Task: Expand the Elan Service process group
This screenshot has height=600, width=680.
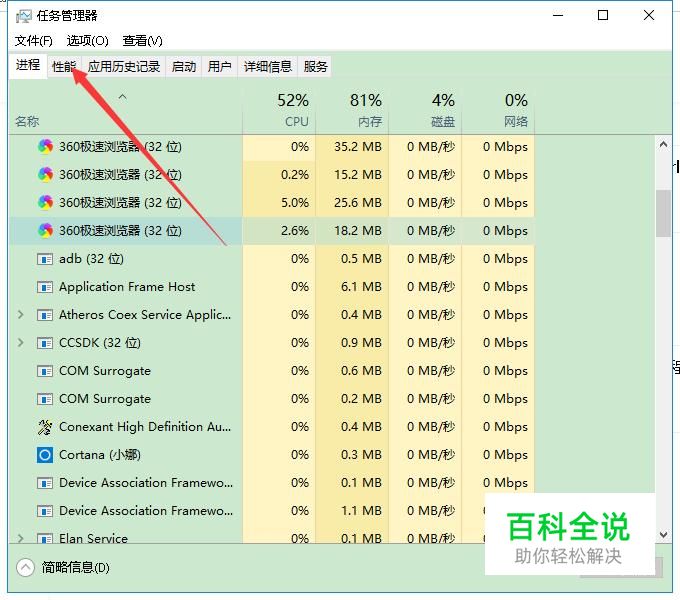Action: [x=20, y=538]
